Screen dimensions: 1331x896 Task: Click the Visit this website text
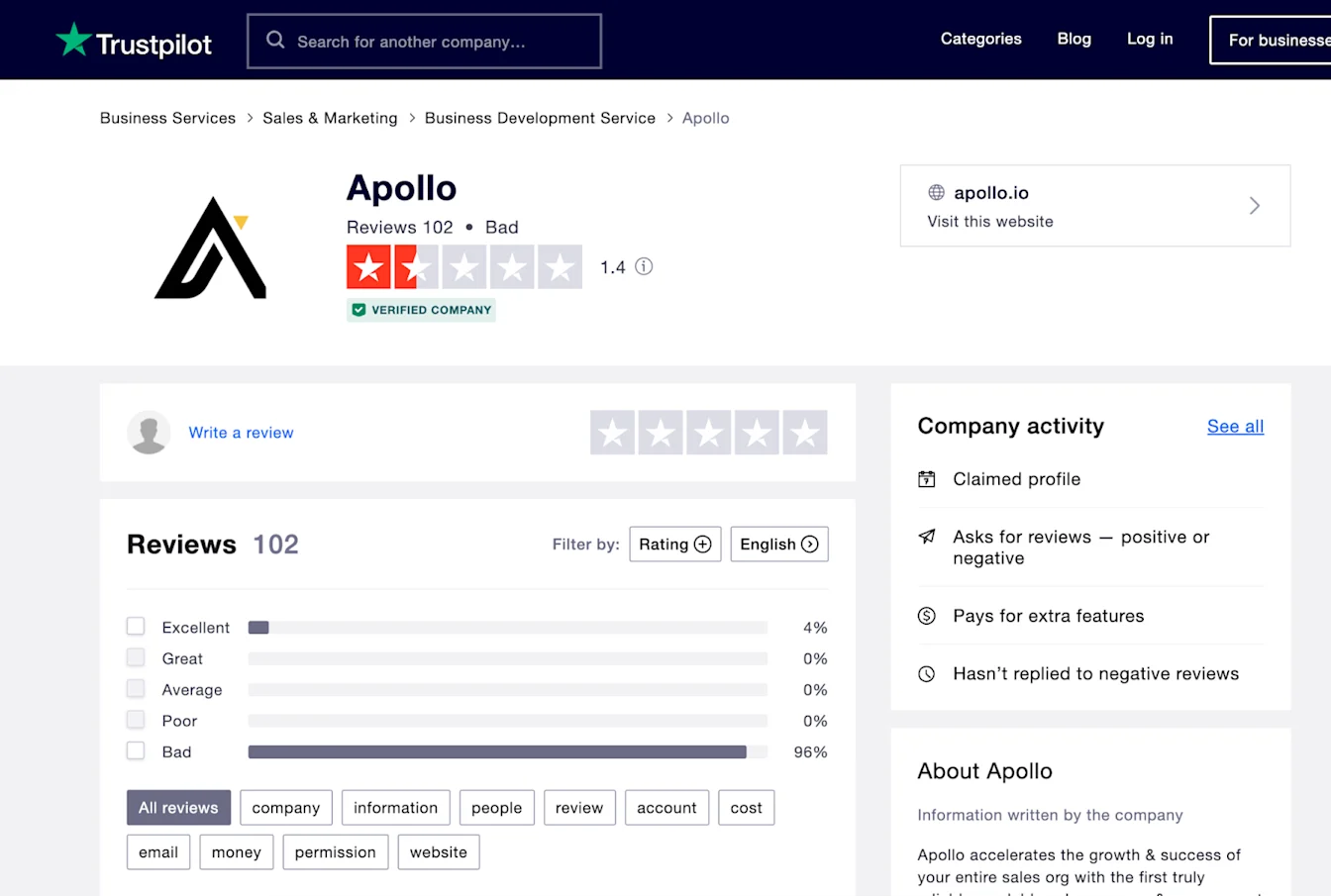point(990,222)
